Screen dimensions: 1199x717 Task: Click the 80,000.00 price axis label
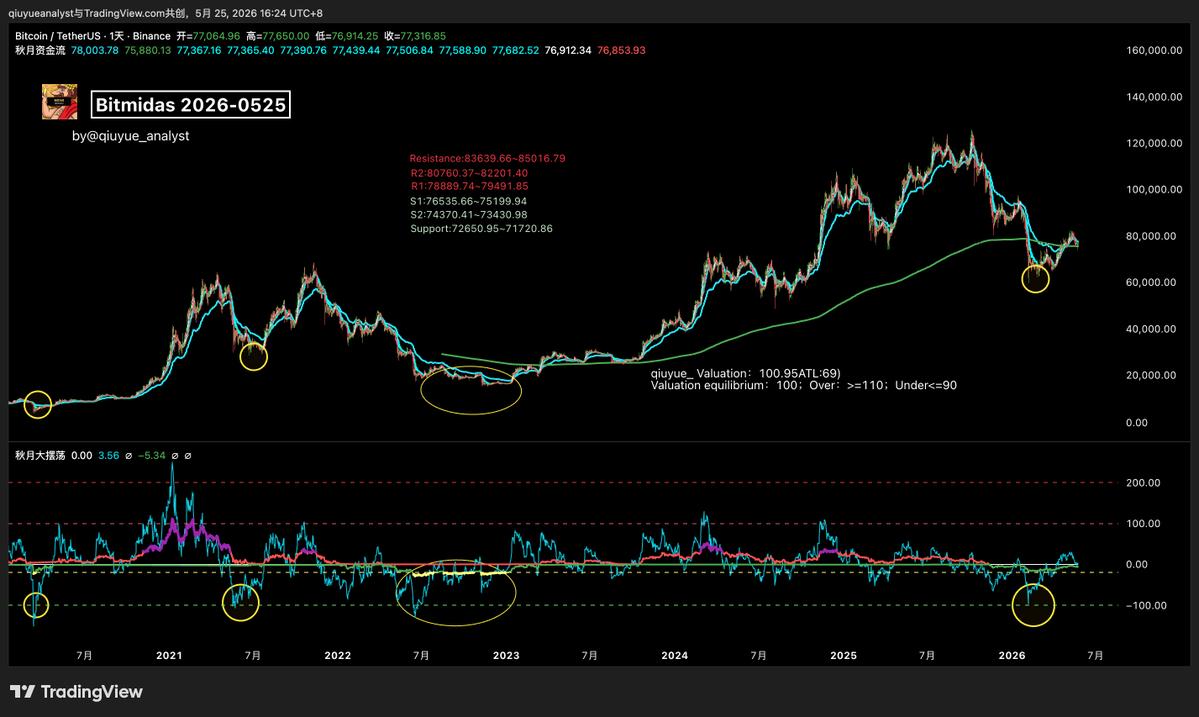click(1151, 236)
